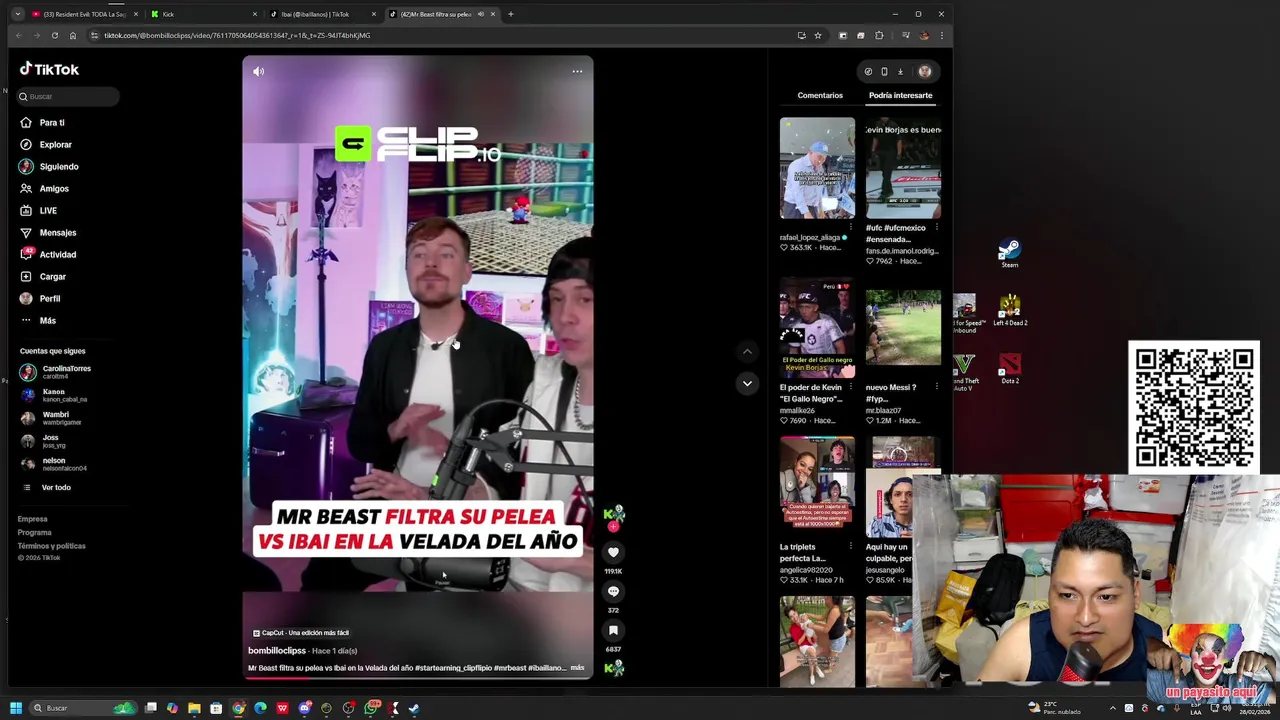Screen dimensions: 1280x720
Task: Open the Steam desktop shortcut
Action: tap(1010, 253)
